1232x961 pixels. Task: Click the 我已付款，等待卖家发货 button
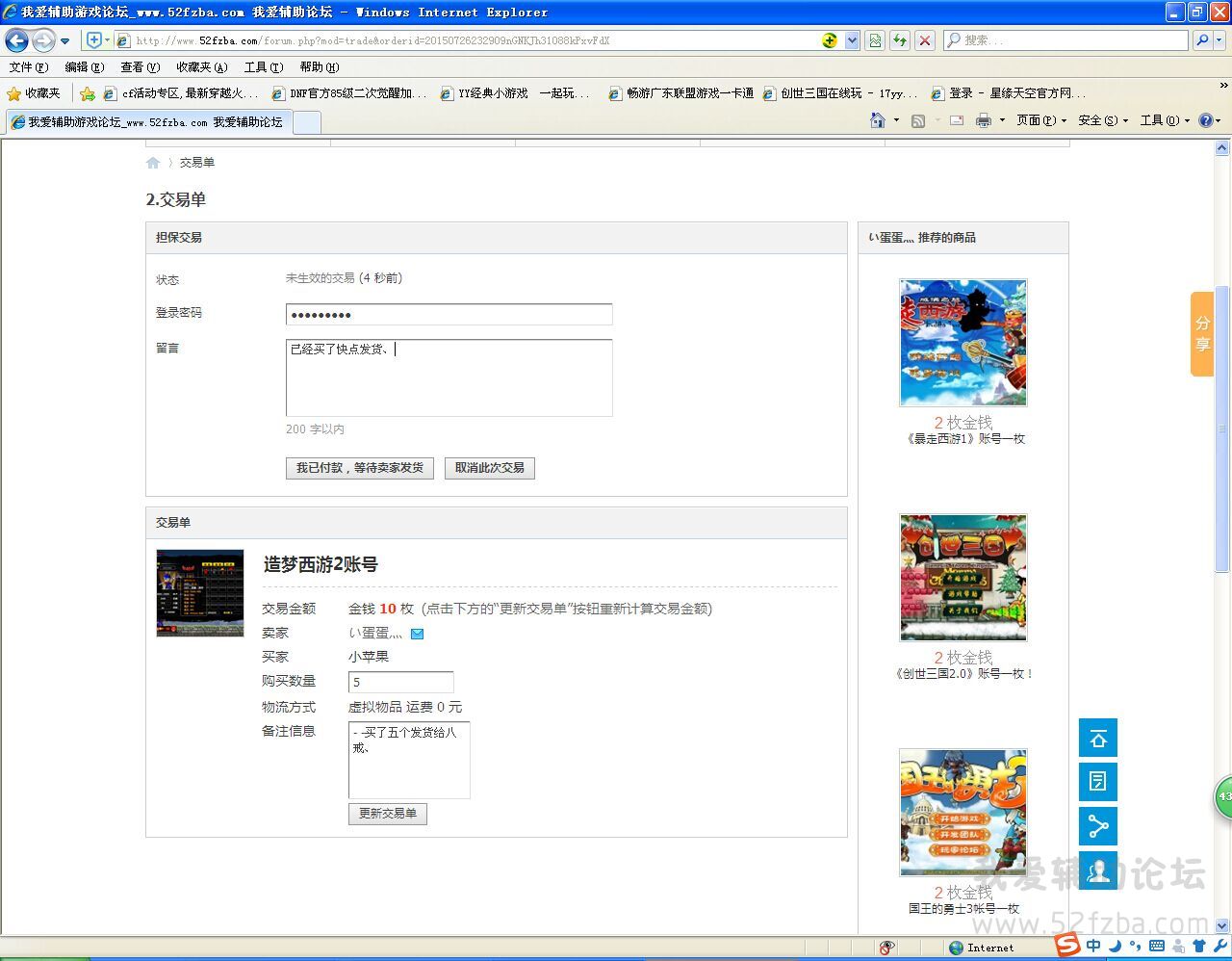pyautogui.click(x=360, y=468)
